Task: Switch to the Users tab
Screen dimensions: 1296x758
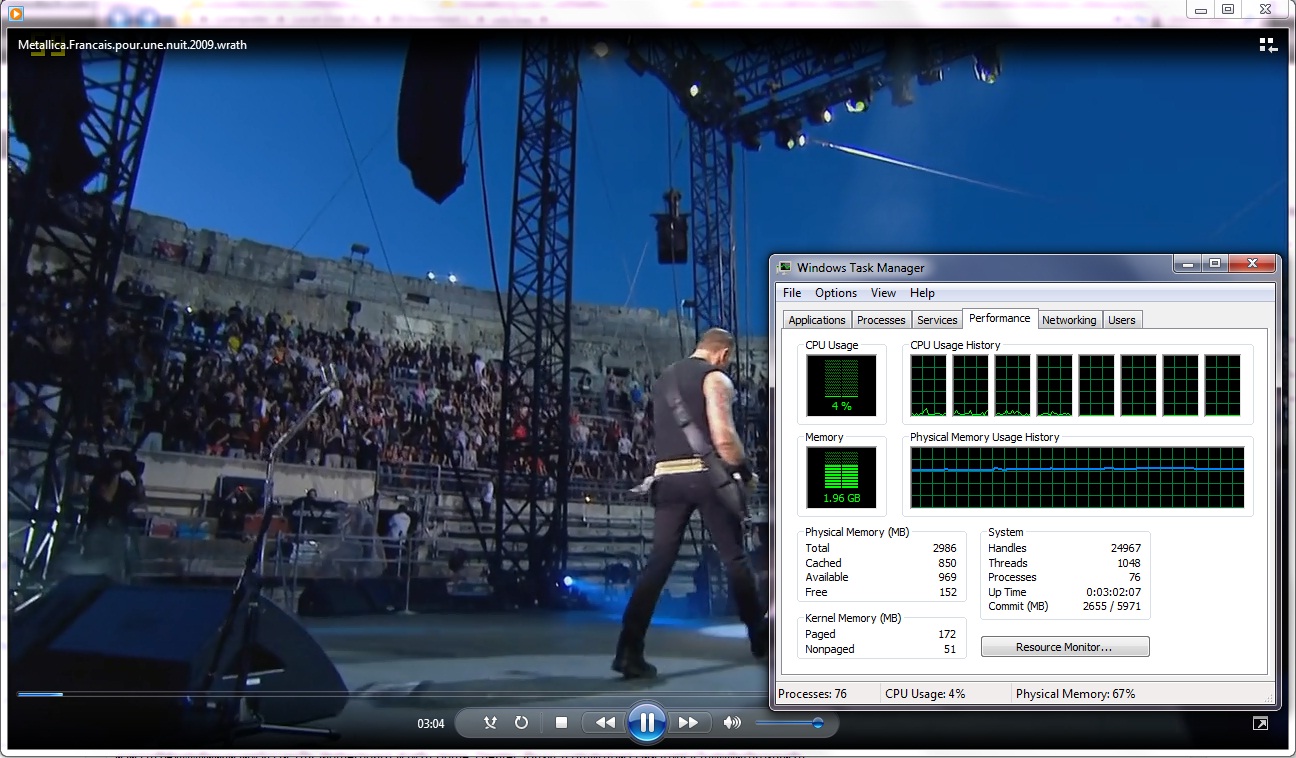Action: pyautogui.click(x=1122, y=320)
